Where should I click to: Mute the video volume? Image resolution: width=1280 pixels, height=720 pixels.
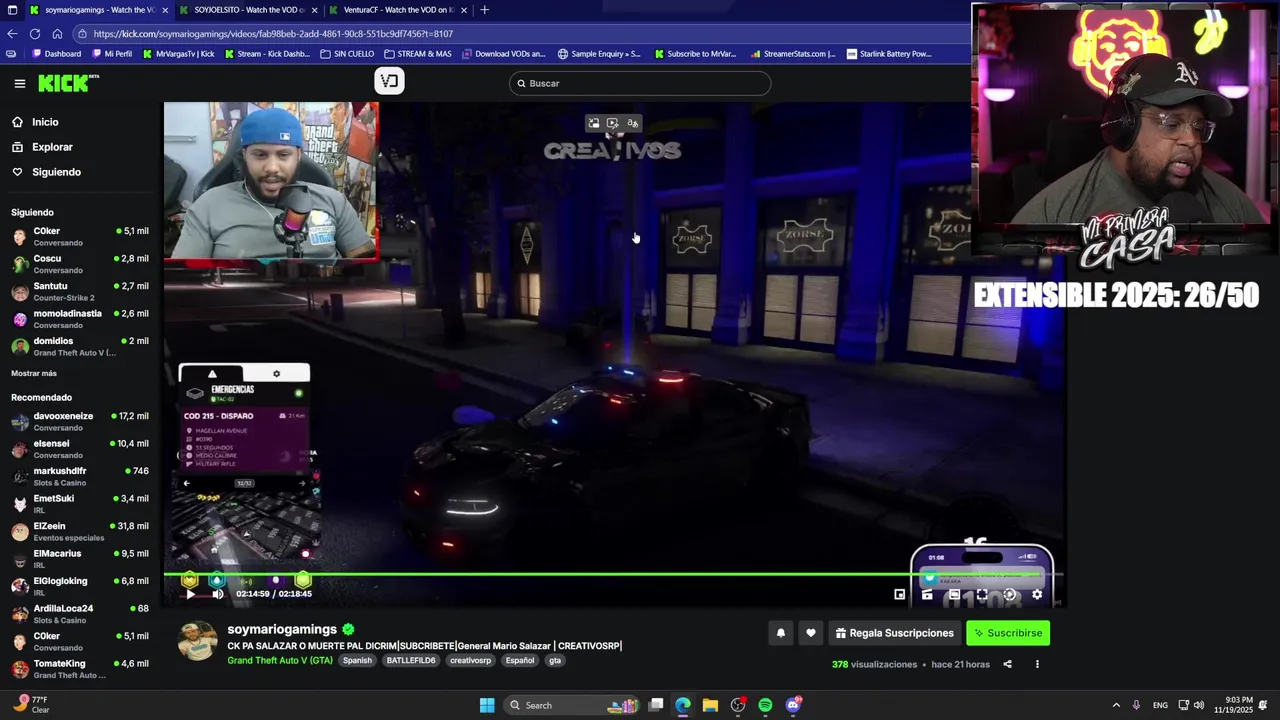pyautogui.click(x=218, y=594)
